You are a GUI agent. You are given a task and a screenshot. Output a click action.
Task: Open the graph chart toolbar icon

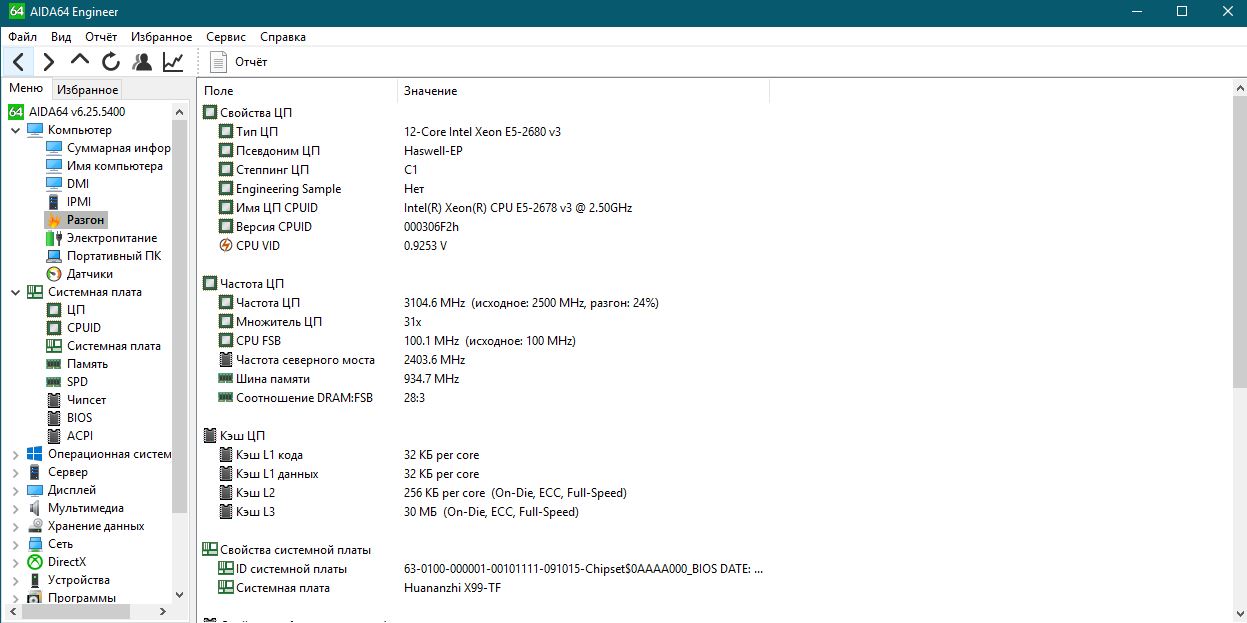[173, 61]
